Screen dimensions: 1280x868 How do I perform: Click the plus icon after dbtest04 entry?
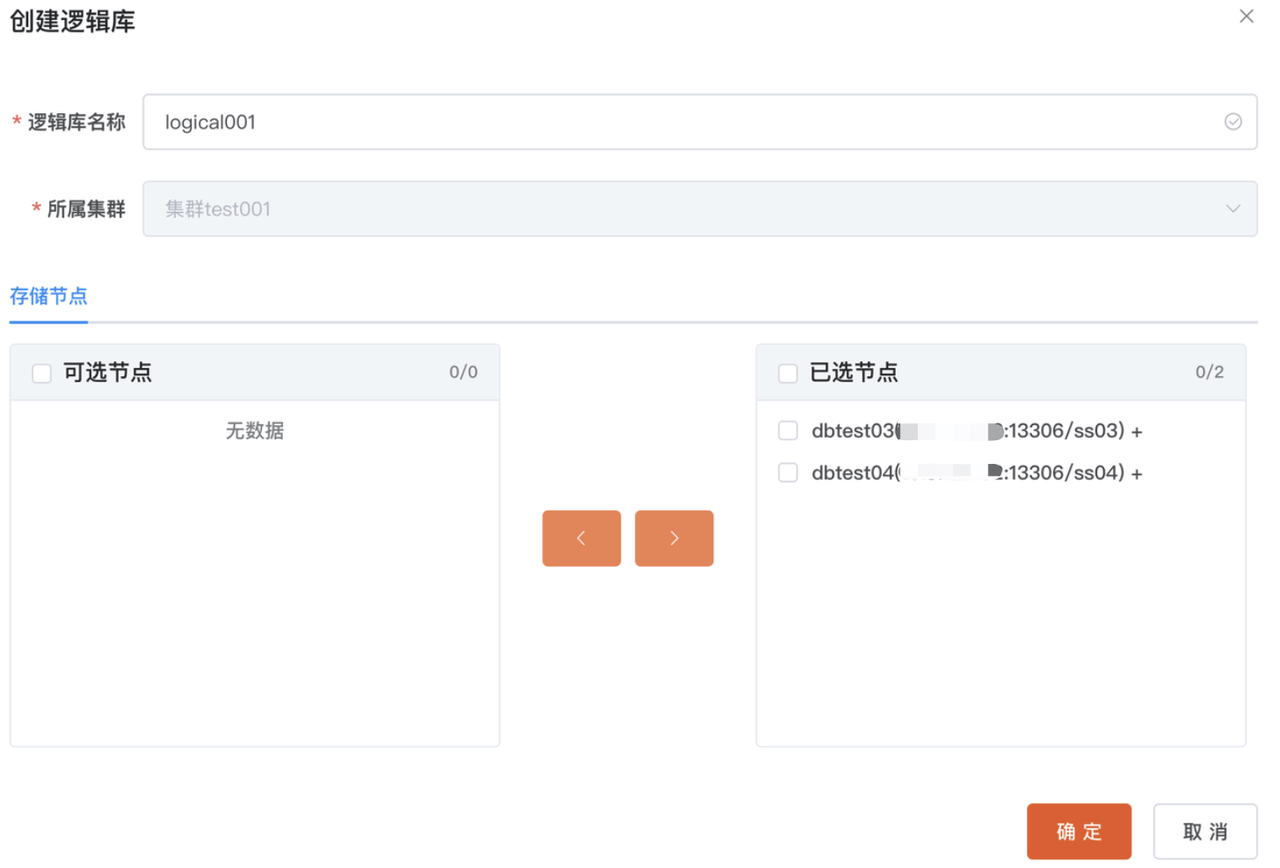point(1137,474)
